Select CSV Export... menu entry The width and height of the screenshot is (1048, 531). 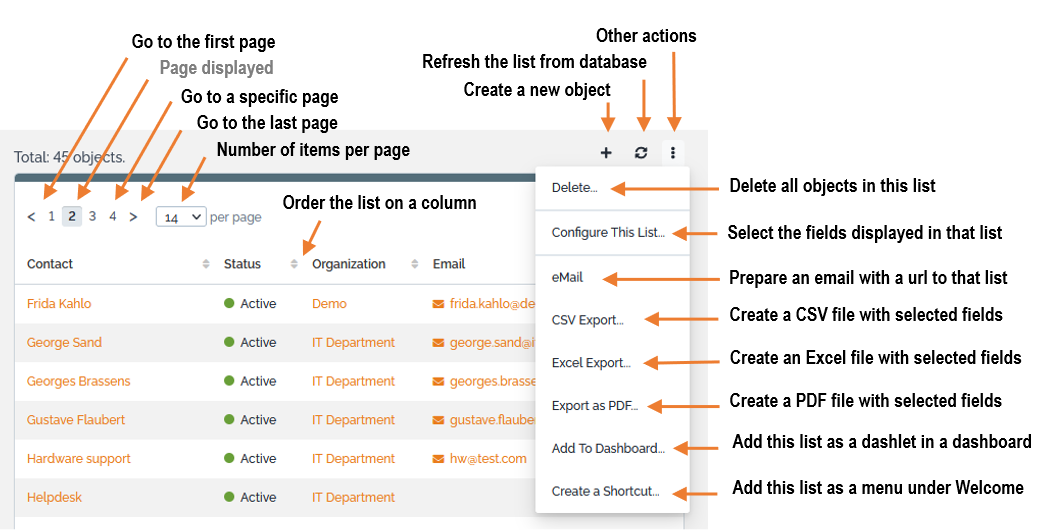click(587, 320)
